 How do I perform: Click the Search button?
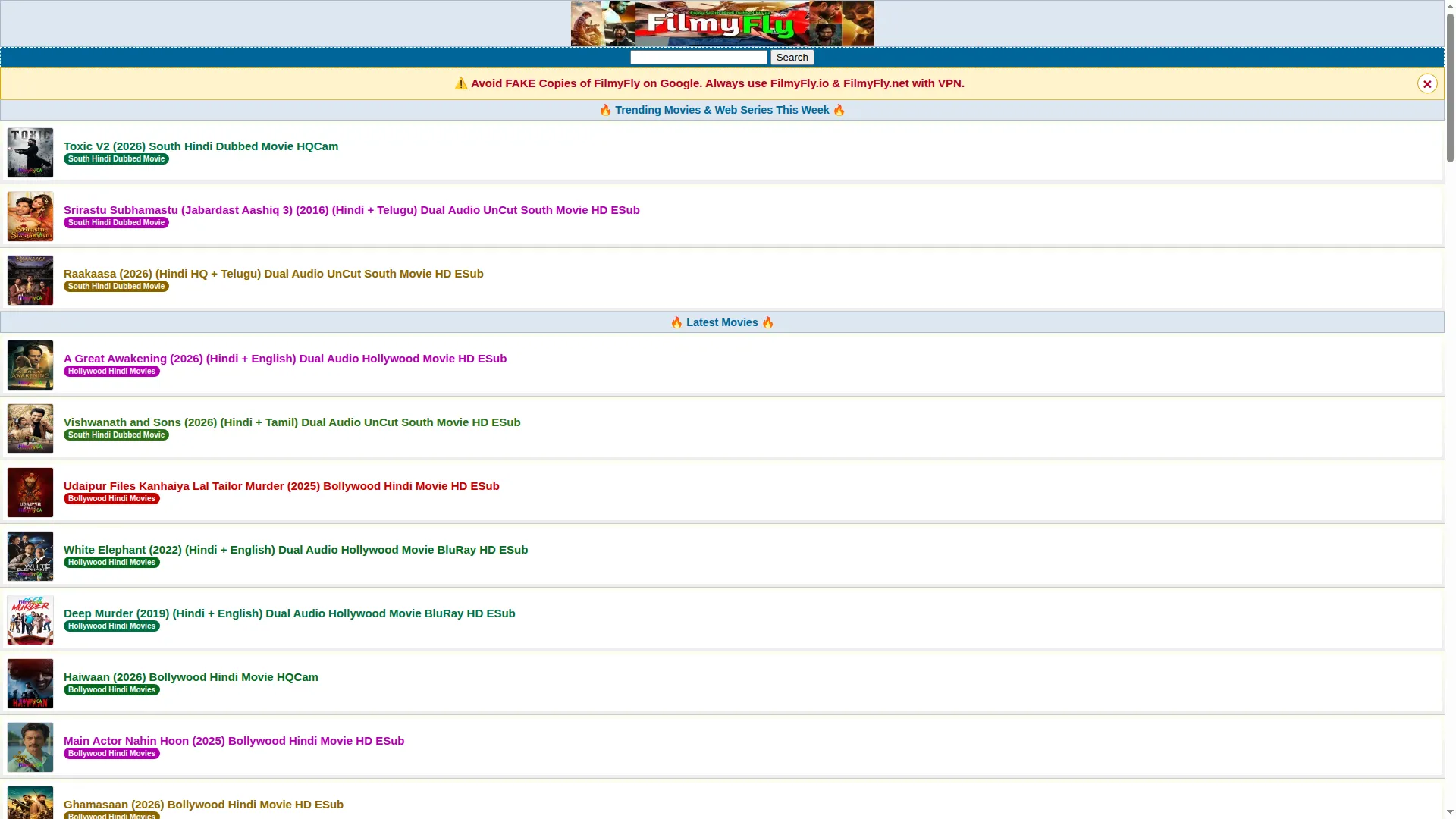tap(792, 58)
